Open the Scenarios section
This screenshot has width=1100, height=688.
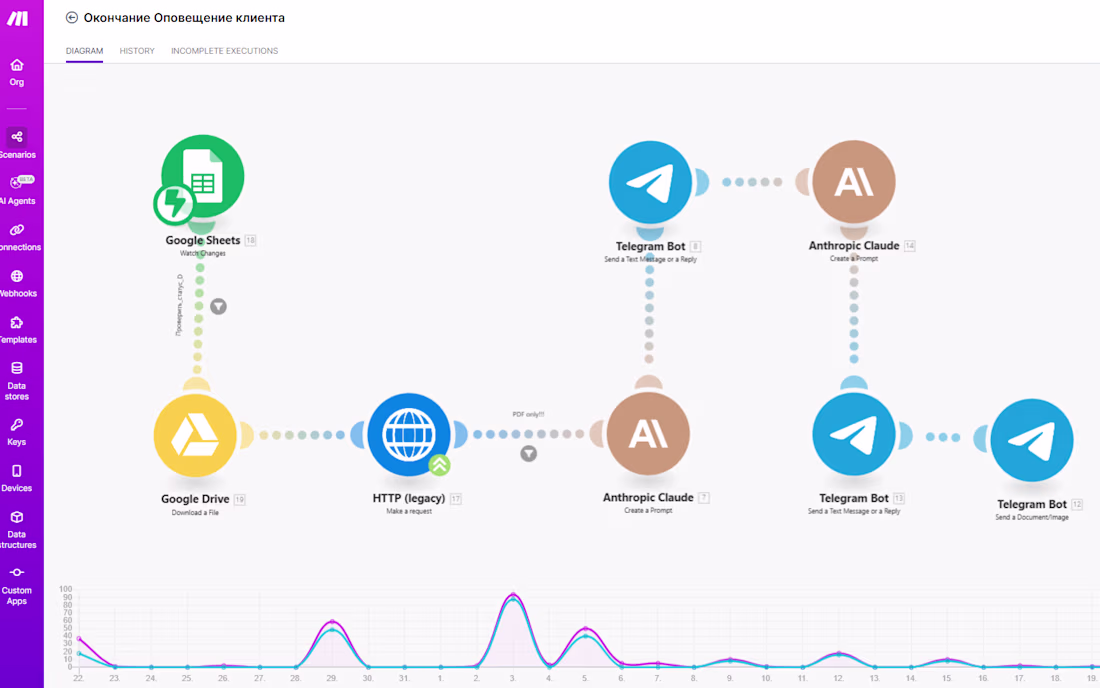(x=17, y=144)
